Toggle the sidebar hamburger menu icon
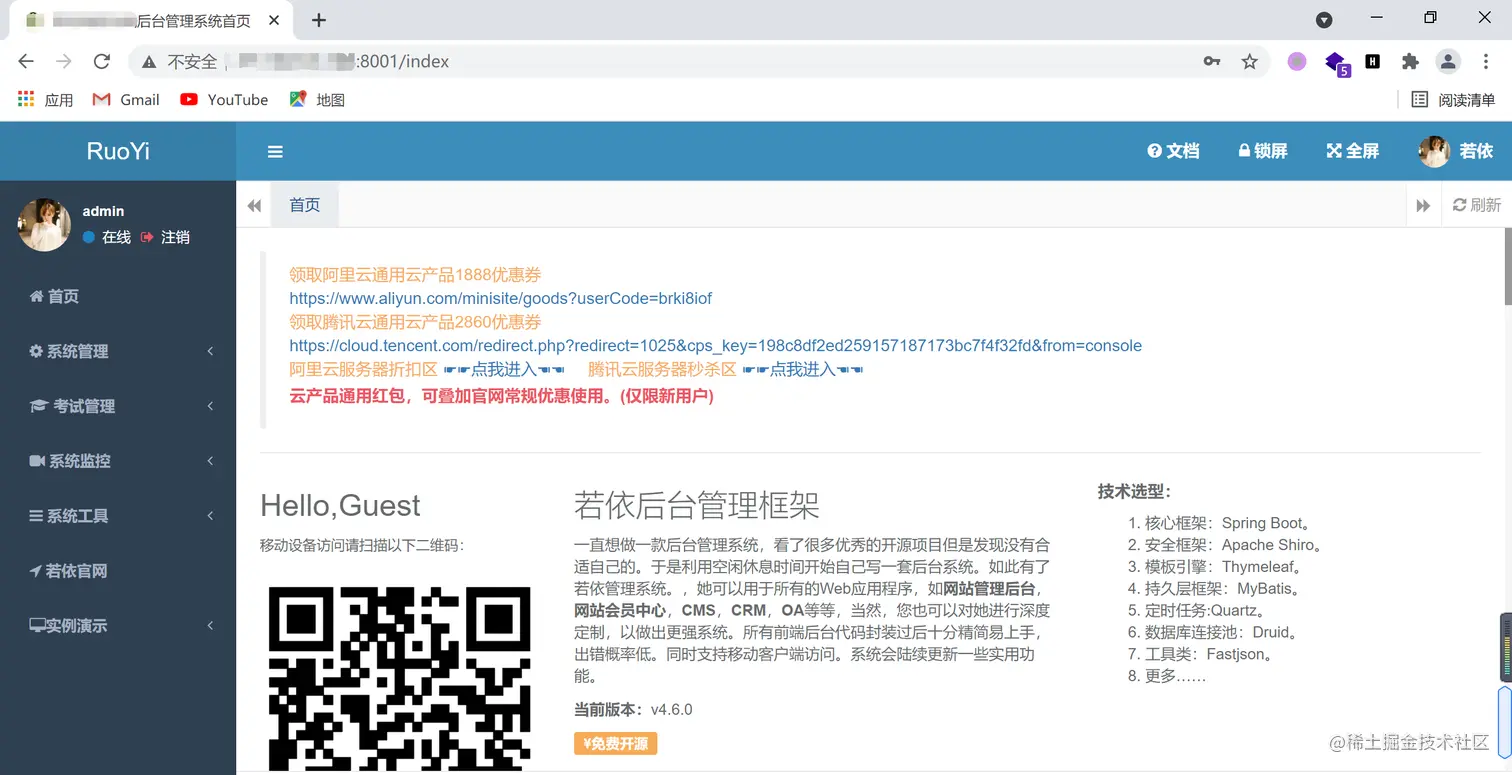Viewport: 1512px width, 775px height. (x=275, y=152)
